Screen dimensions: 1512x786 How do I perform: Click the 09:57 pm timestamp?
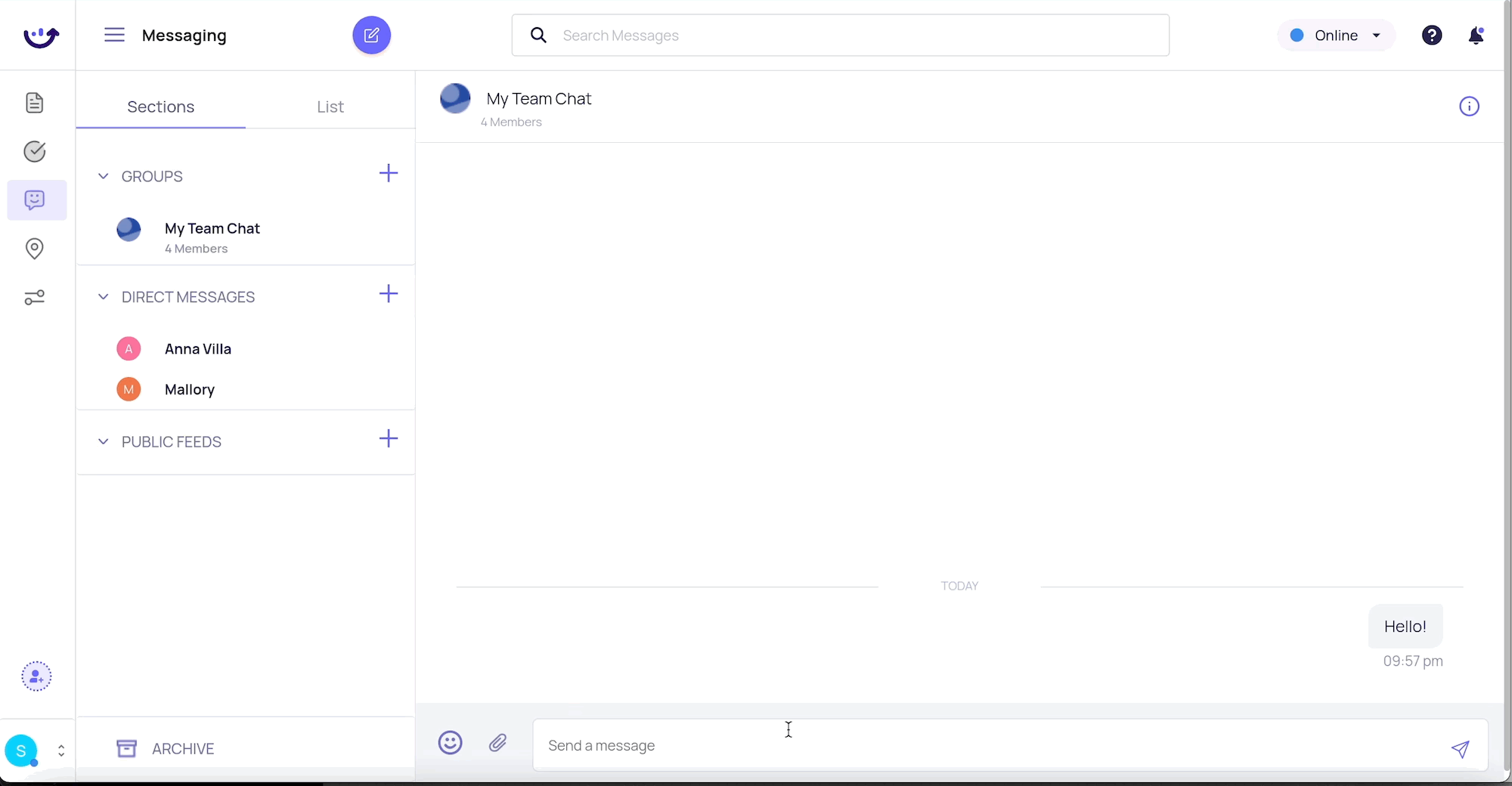1413,661
